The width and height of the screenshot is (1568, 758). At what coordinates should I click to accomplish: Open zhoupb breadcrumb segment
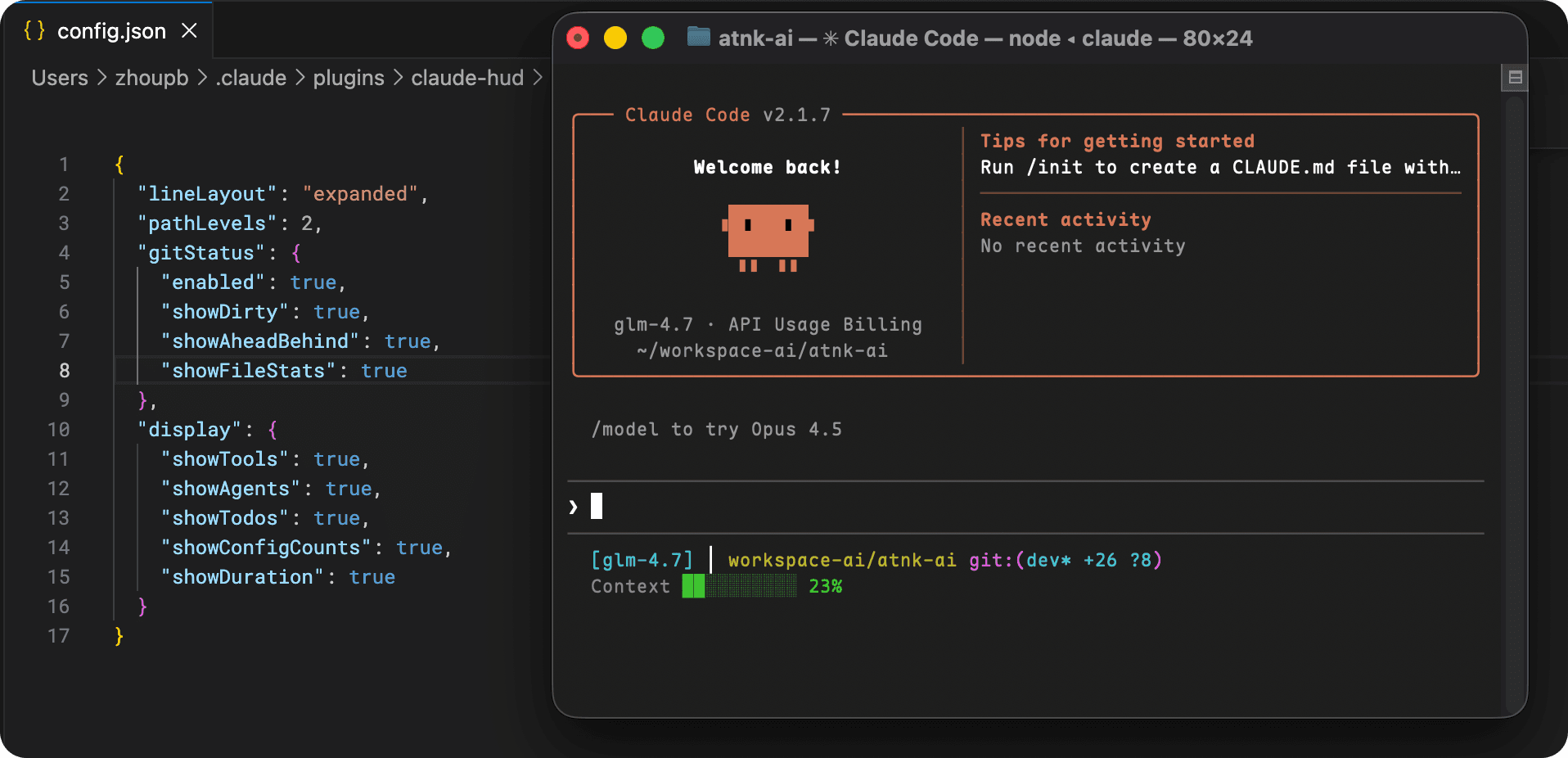pyautogui.click(x=151, y=78)
